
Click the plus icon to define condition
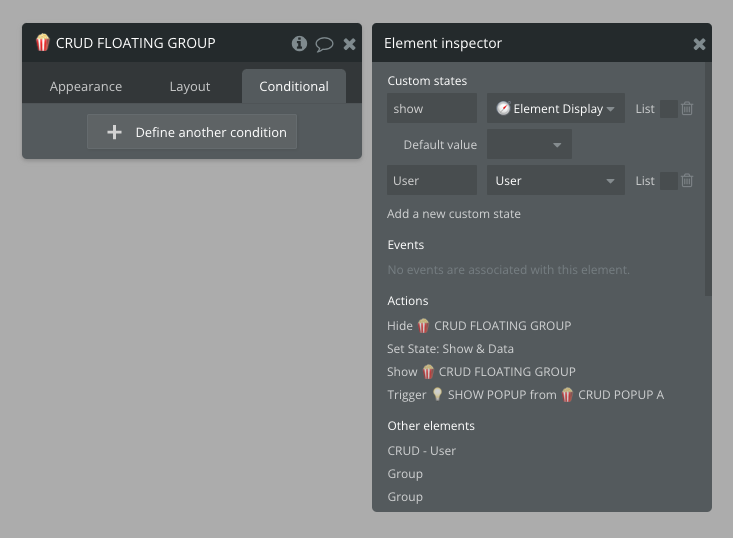click(x=114, y=132)
